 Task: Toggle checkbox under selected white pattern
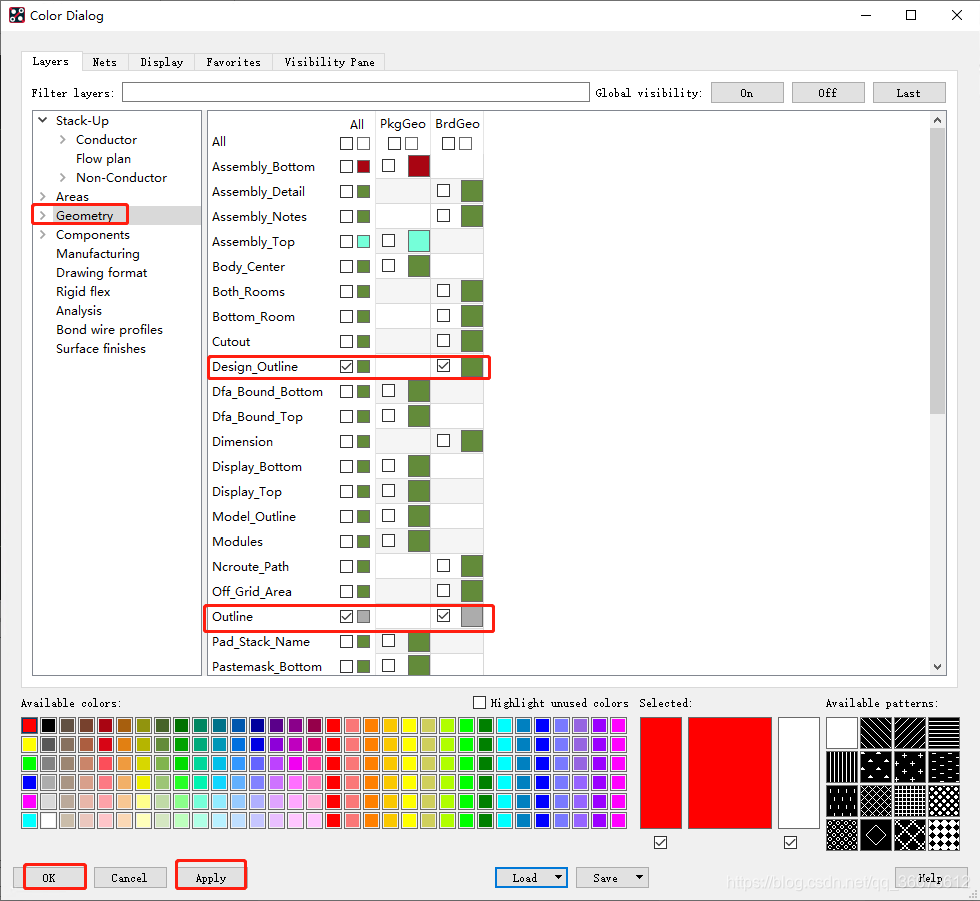791,843
